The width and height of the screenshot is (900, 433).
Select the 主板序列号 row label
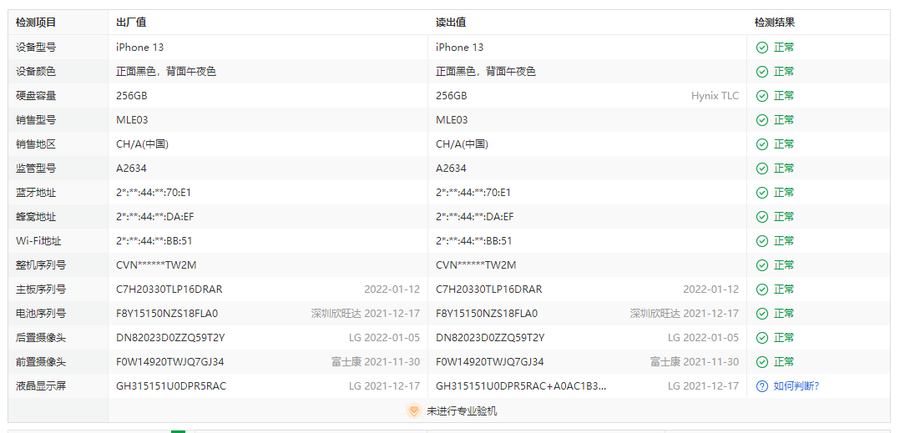[41, 289]
